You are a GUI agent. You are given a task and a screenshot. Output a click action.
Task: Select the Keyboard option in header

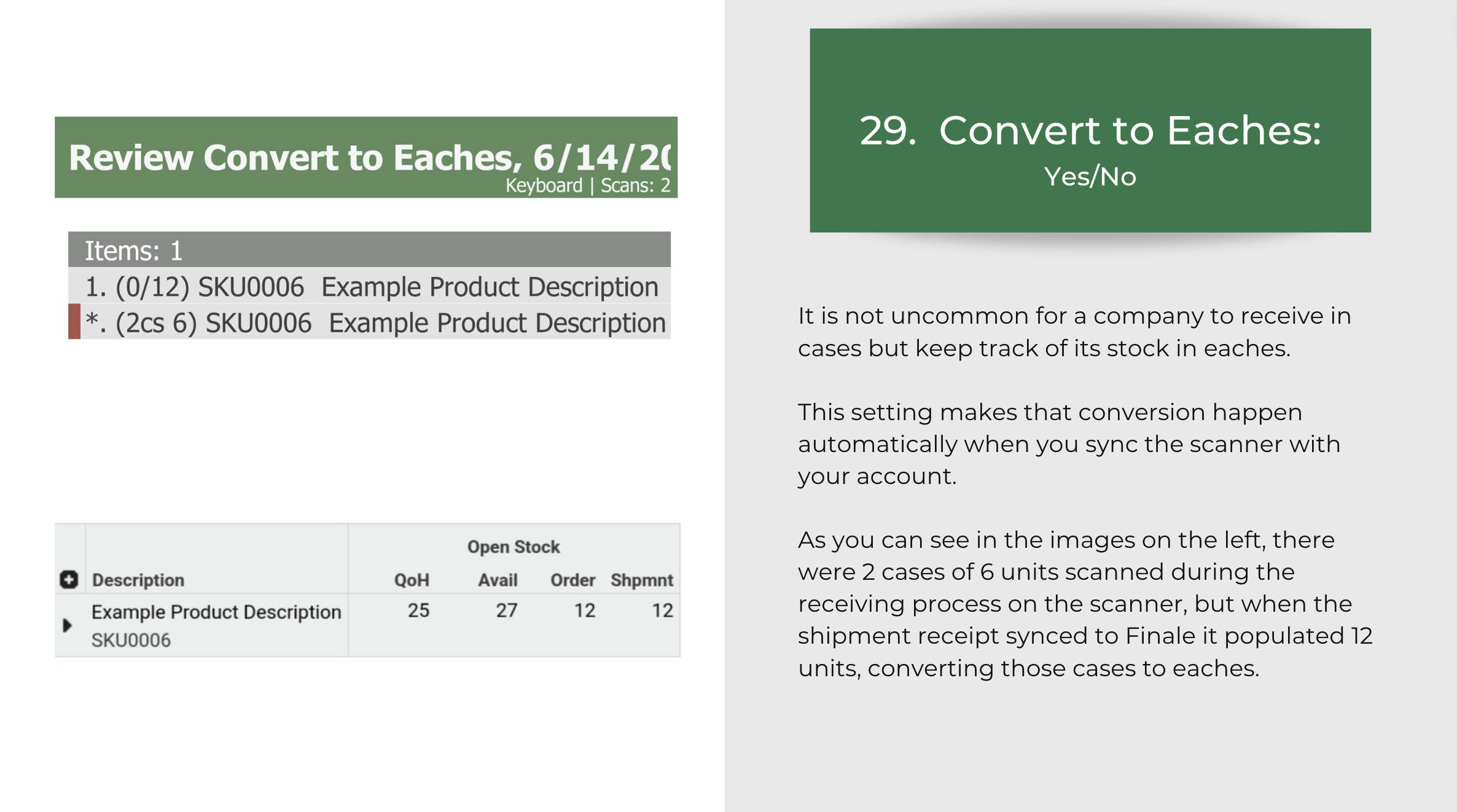coord(544,185)
